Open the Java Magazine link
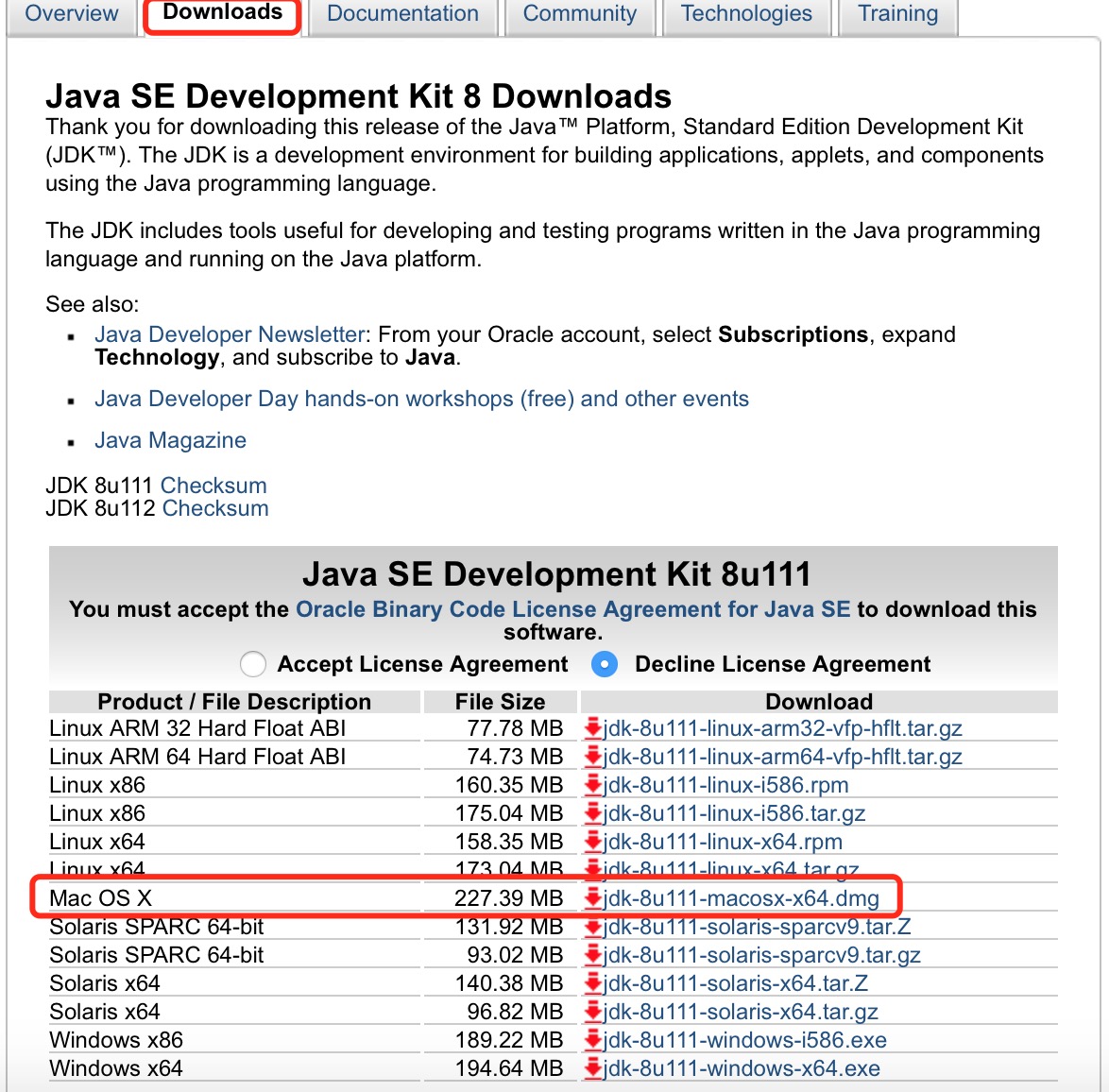 tap(170, 440)
